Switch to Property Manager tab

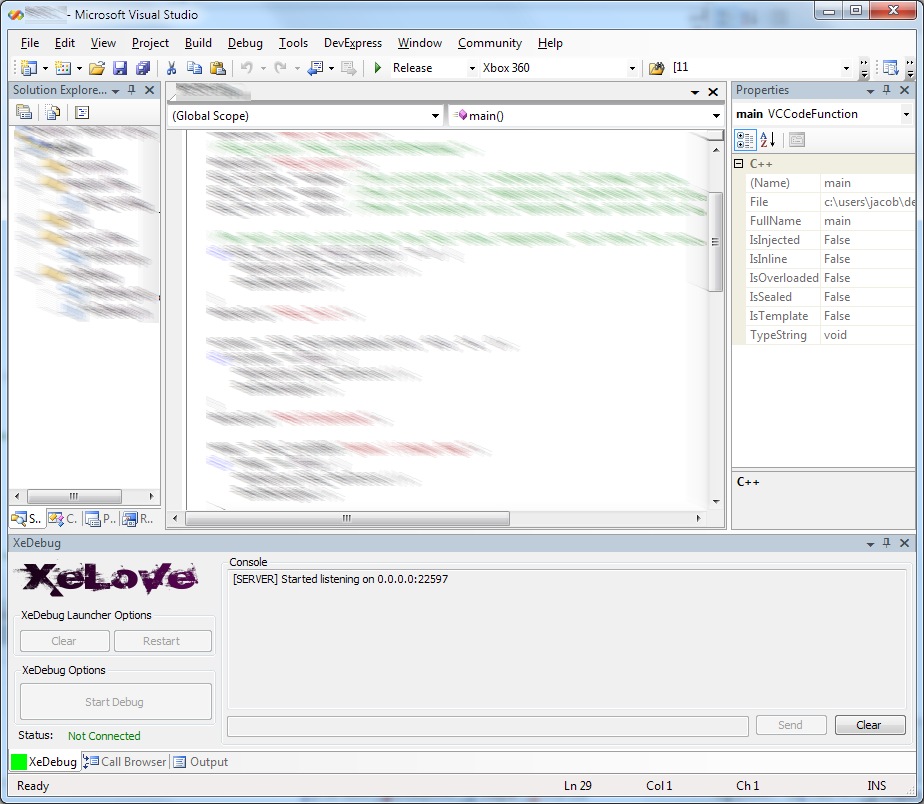pos(100,519)
